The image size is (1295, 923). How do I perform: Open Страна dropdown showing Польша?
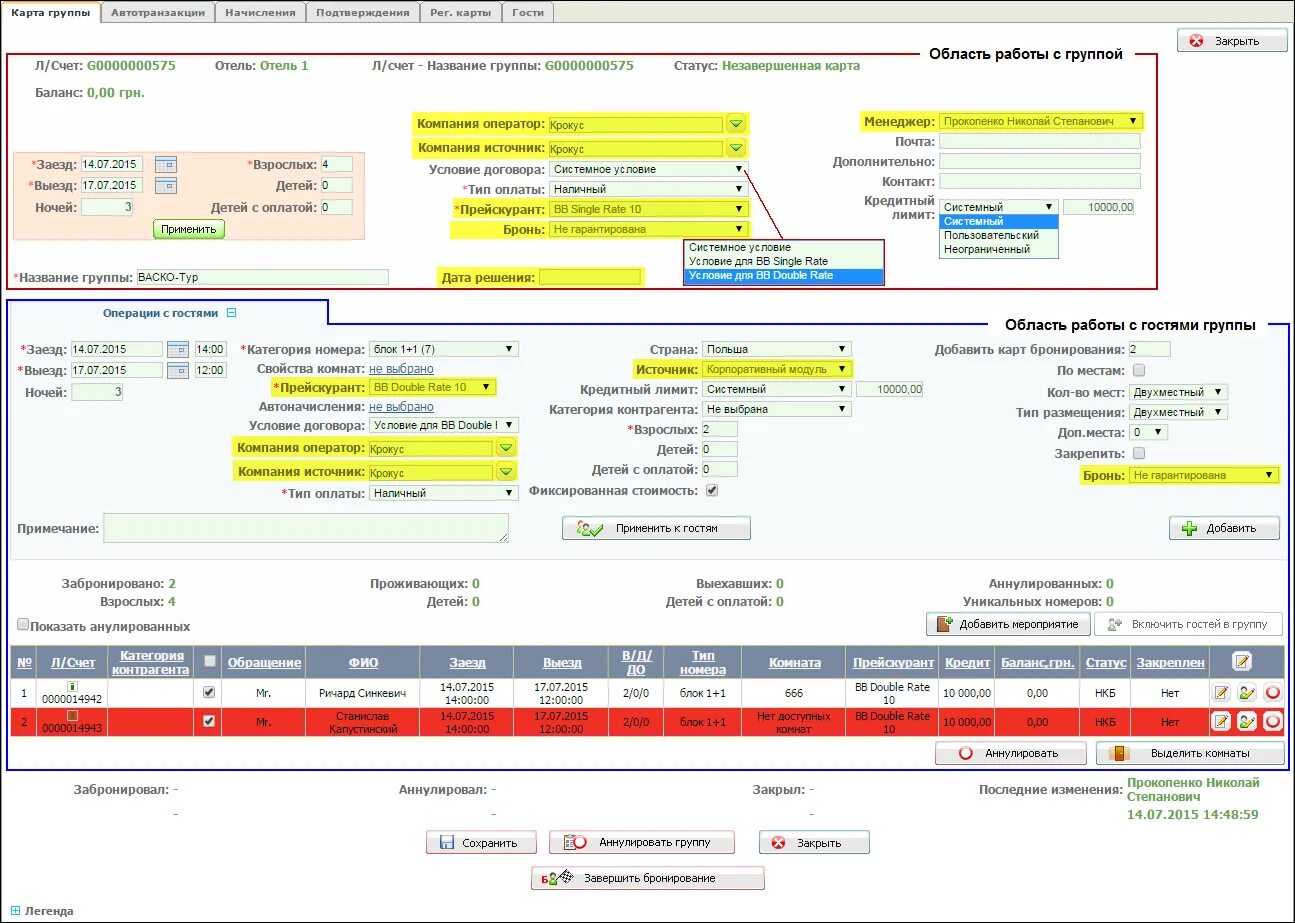point(776,349)
